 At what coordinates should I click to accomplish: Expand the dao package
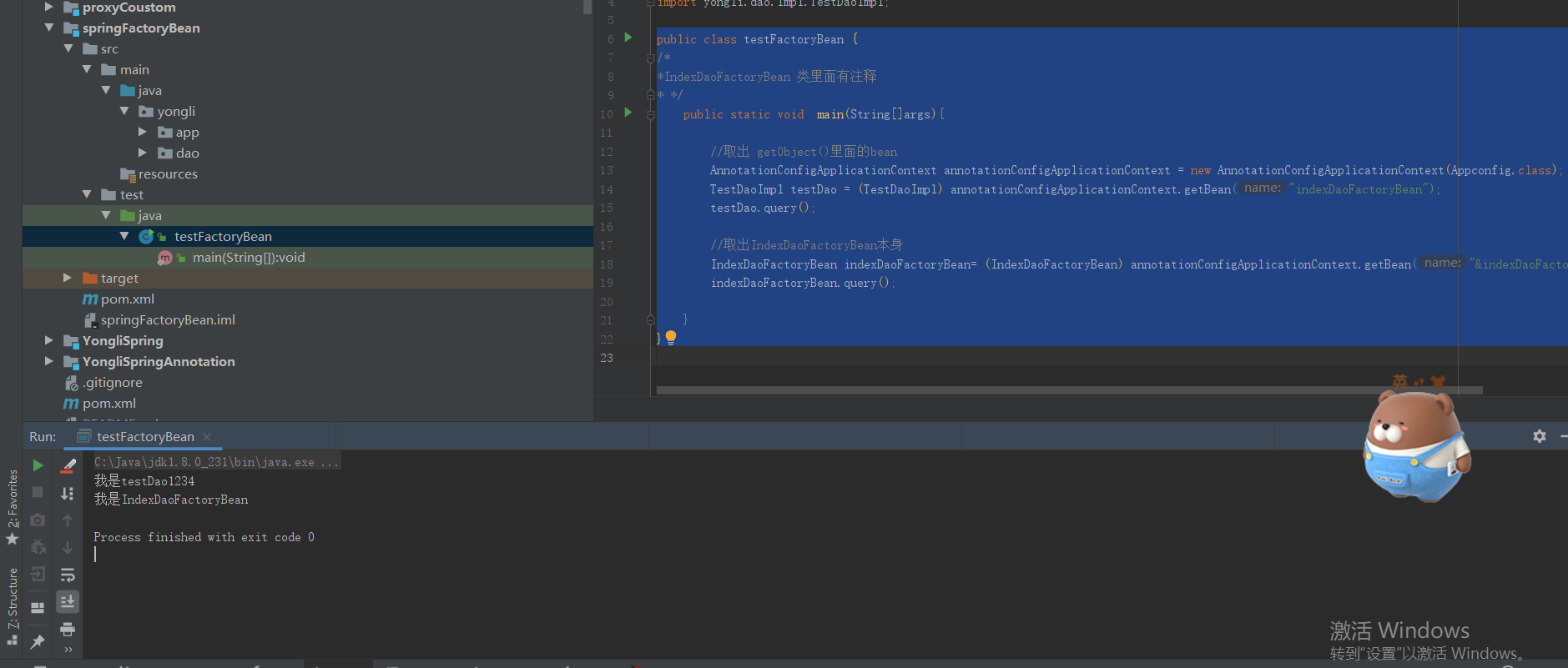pyautogui.click(x=143, y=153)
